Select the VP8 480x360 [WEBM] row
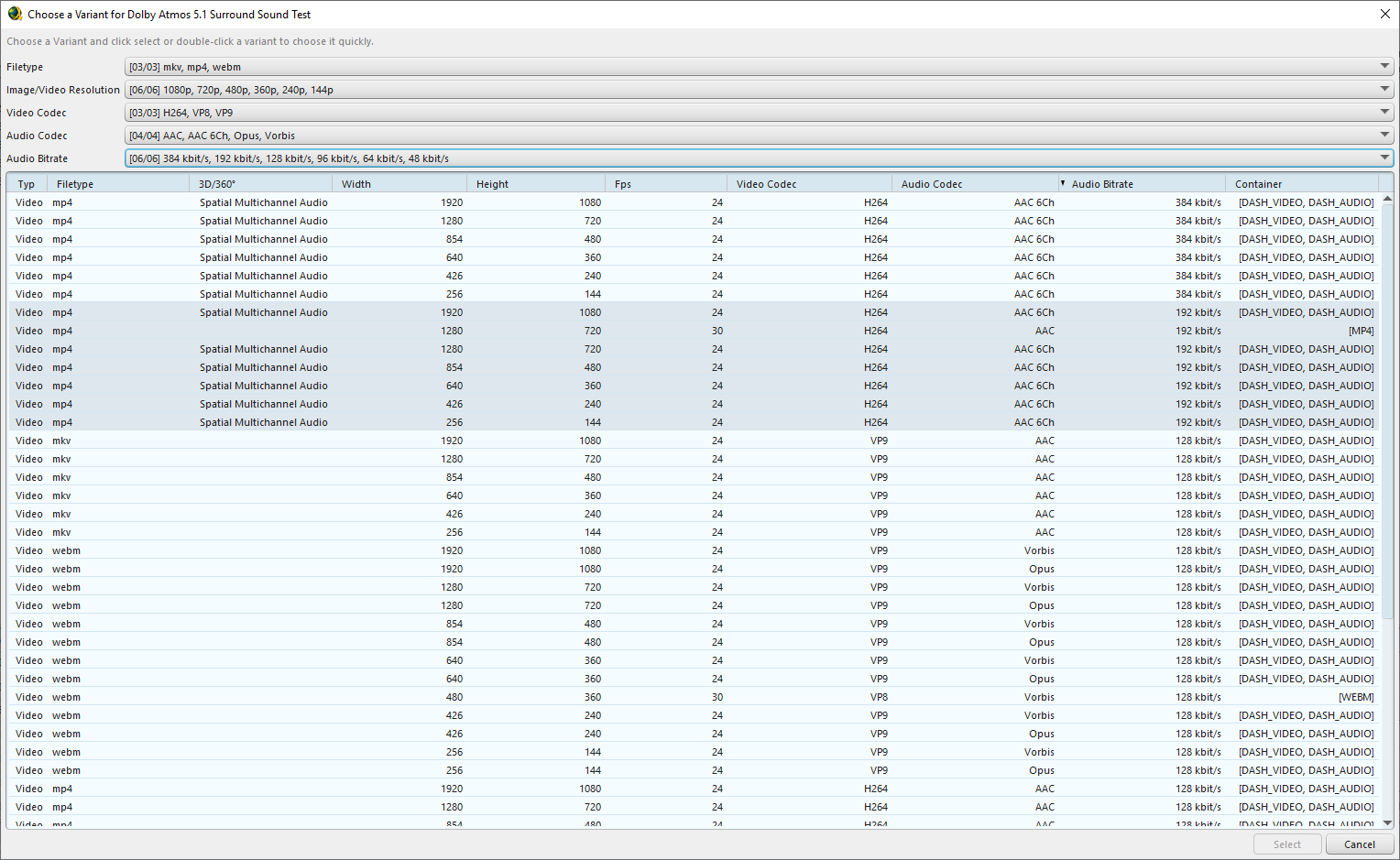The height and width of the screenshot is (860, 1400). point(694,697)
